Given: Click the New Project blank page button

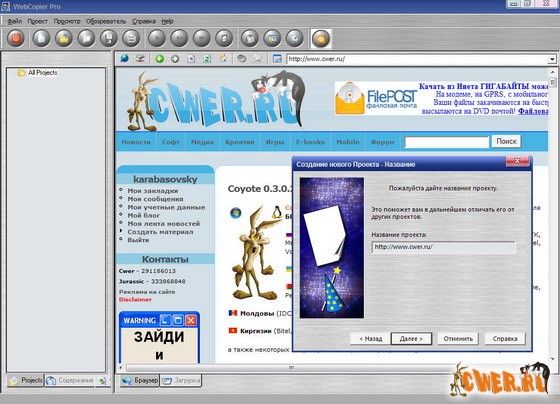Looking at the screenshot, I should pos(41,38).
